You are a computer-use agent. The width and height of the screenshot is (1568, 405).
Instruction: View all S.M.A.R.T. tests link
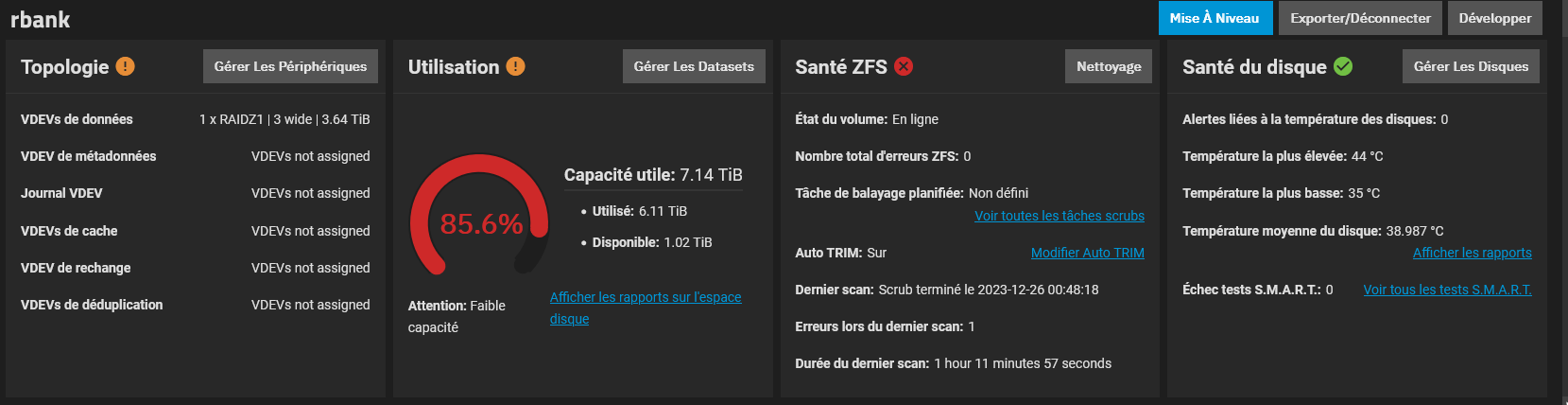coord(1447,290)
